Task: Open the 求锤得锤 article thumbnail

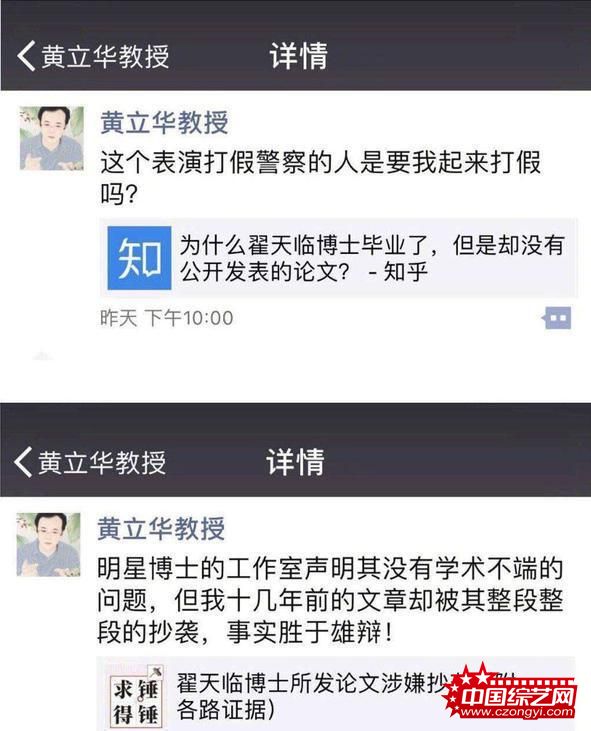Action: pos(136,697)
